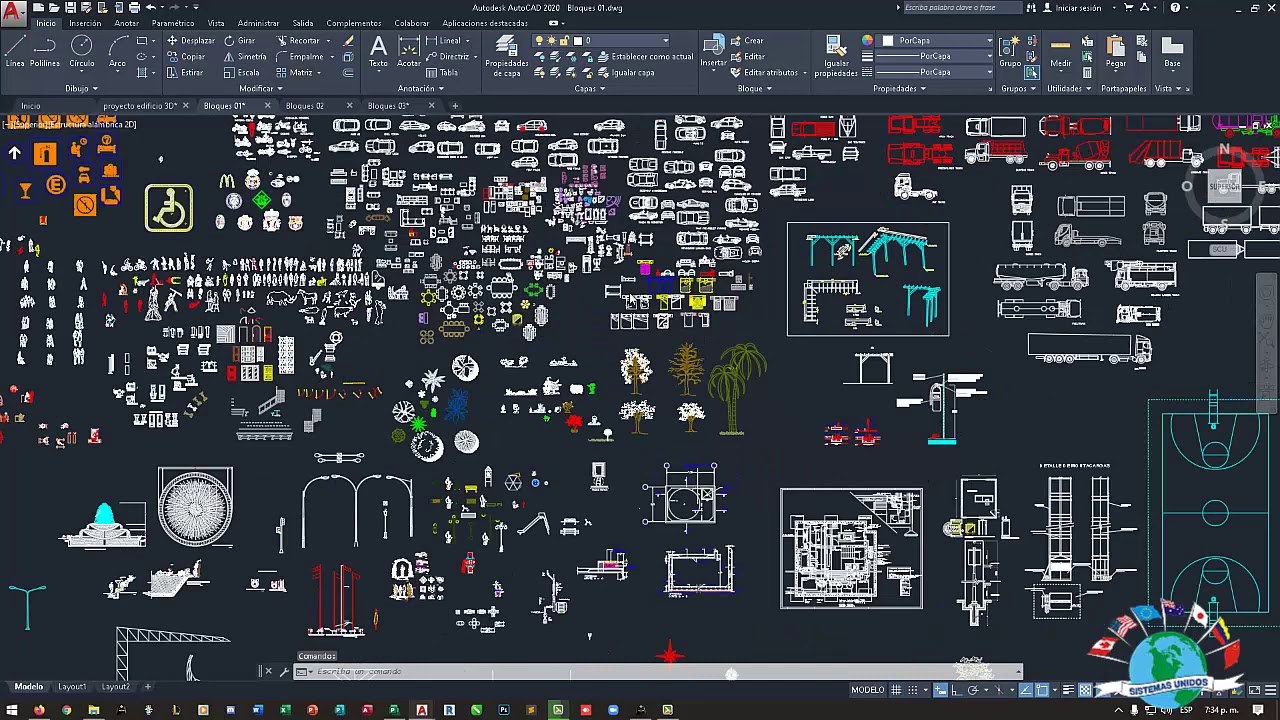Click the Pegar clipboard tool
This screenshot has width=1280, height=720.
[1116, 52]
